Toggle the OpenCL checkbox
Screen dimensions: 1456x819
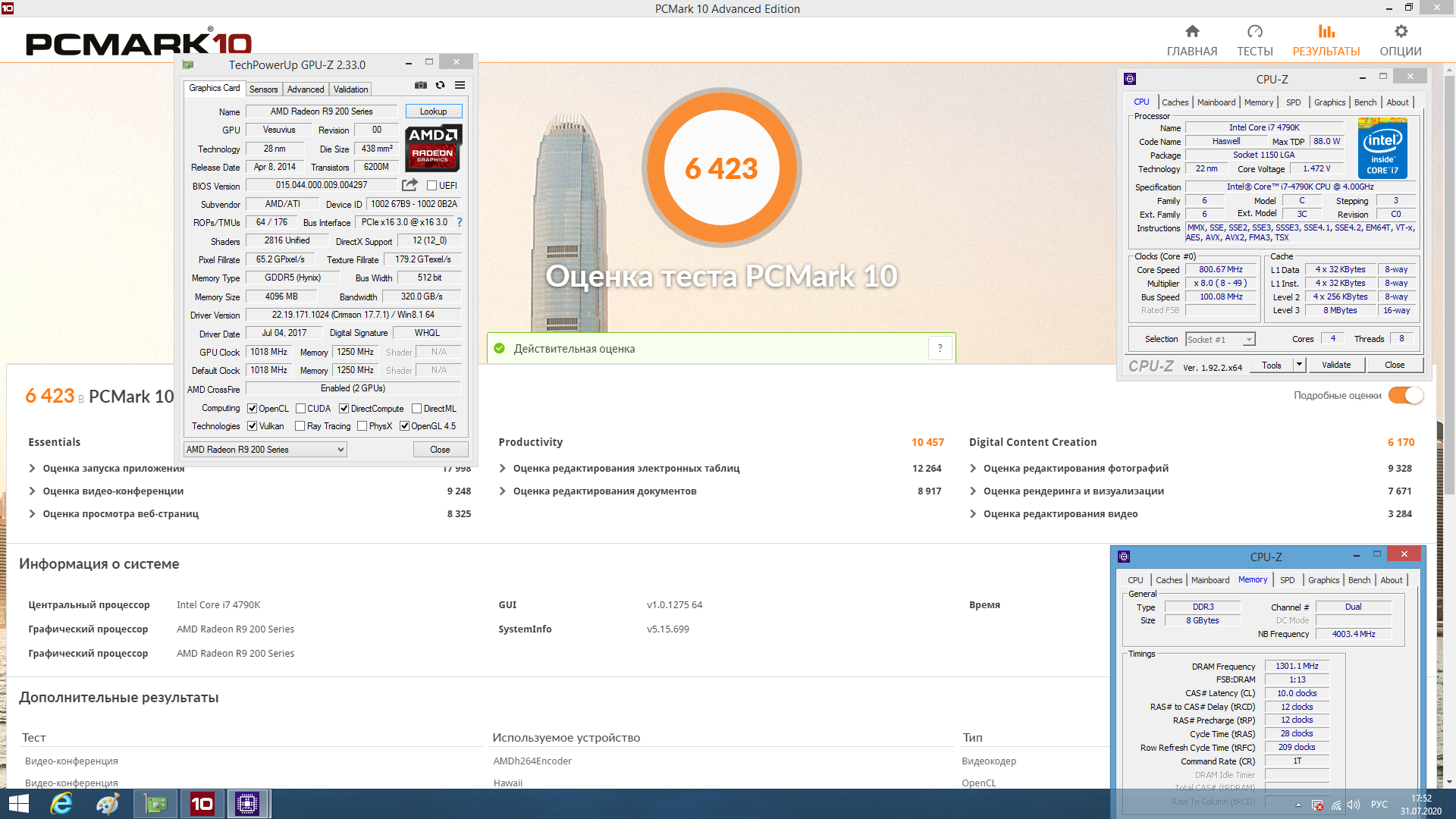coord(253,408)
